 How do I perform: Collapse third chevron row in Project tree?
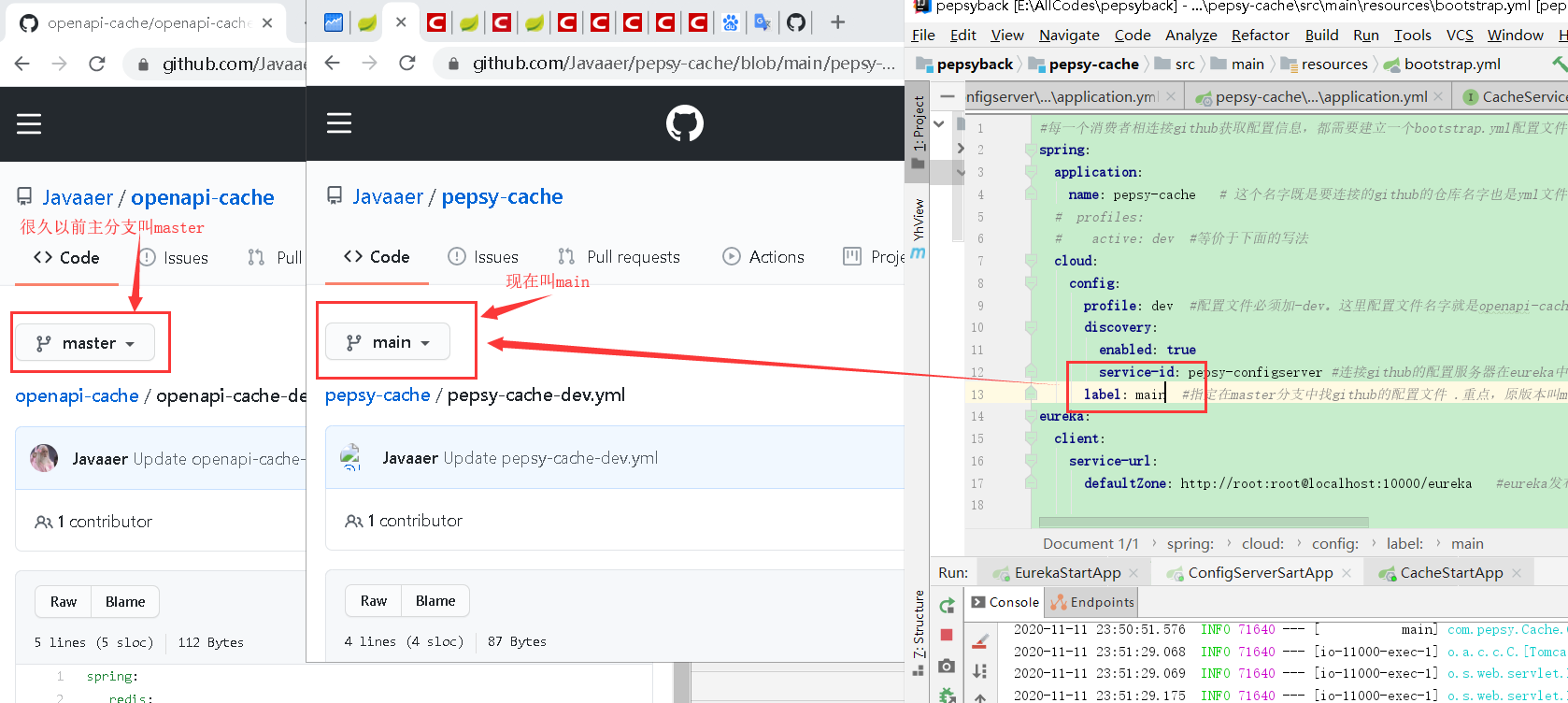click(x=960, y=172)
